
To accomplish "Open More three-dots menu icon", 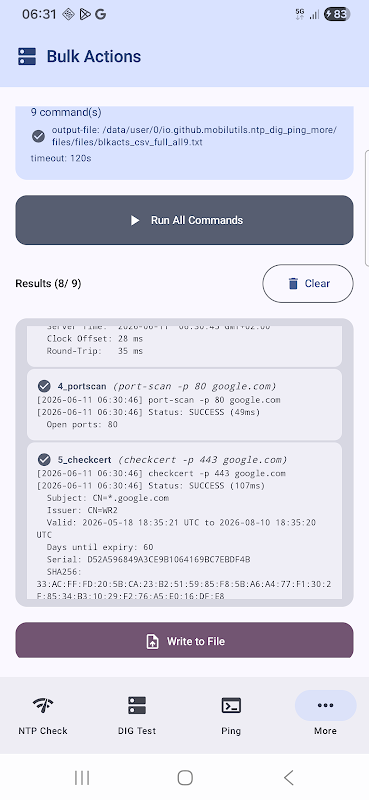I will pyautogui.click(x=325, y=706).
